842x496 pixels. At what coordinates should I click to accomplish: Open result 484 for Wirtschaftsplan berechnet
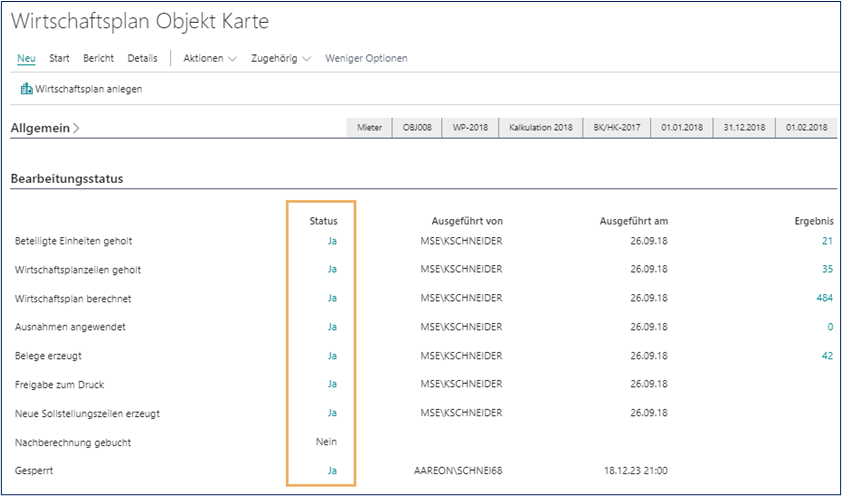tap(823, 298)
